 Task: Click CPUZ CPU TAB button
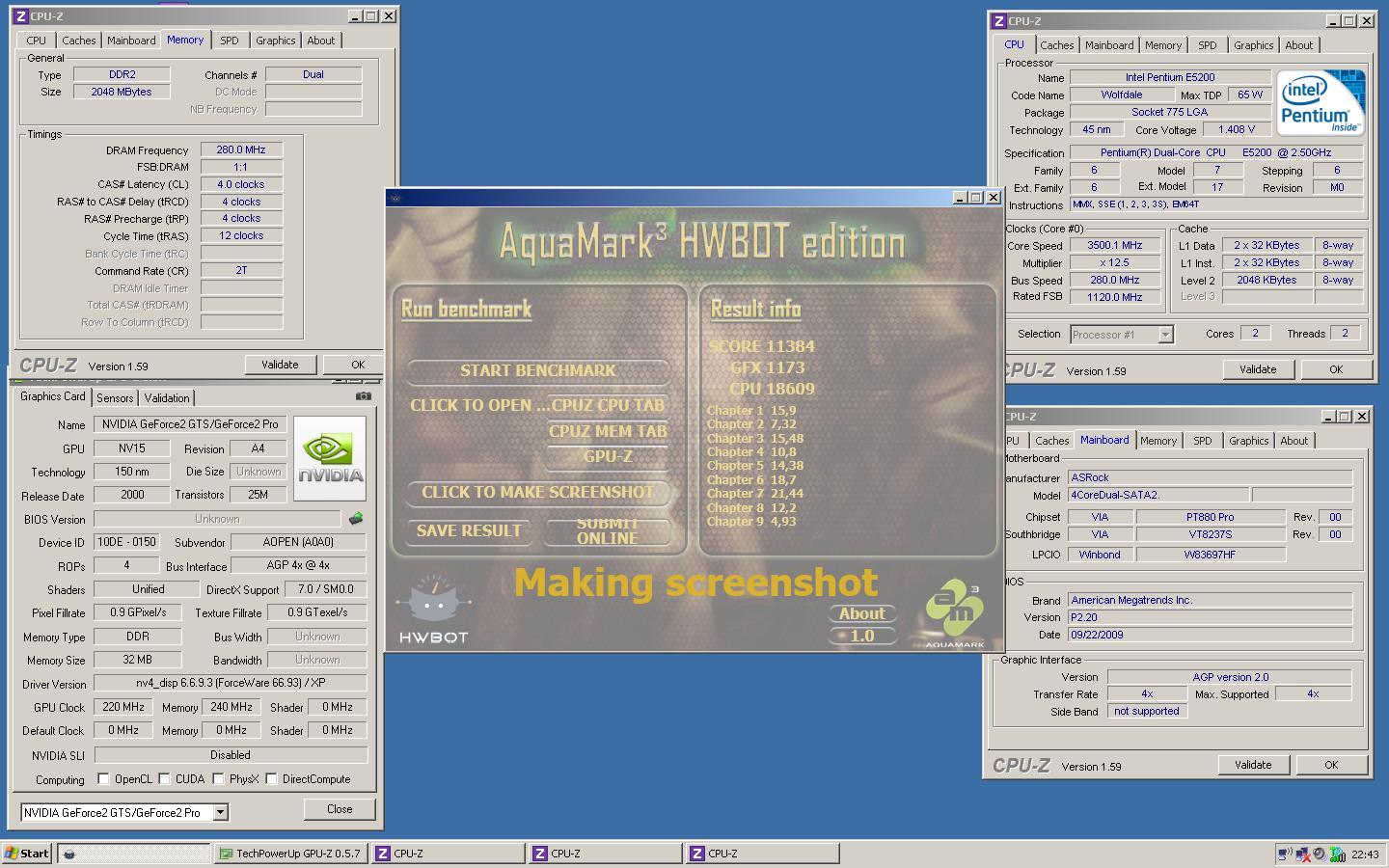coord(608,405)
